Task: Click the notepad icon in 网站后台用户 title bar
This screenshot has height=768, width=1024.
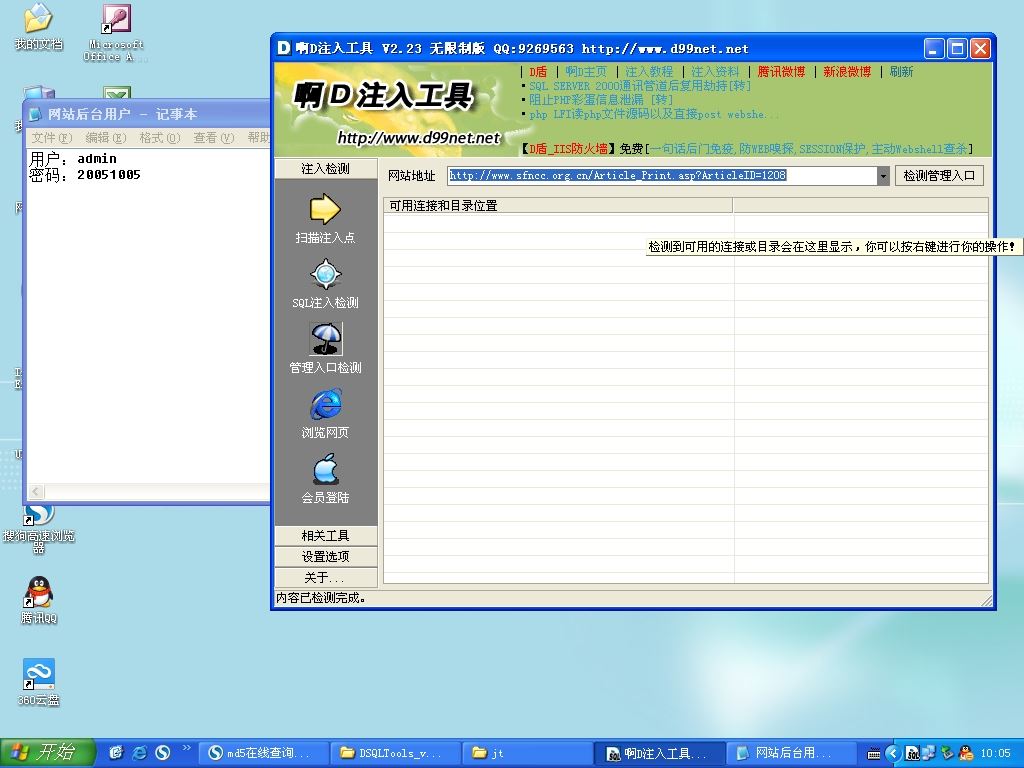Action: point(35,114)
